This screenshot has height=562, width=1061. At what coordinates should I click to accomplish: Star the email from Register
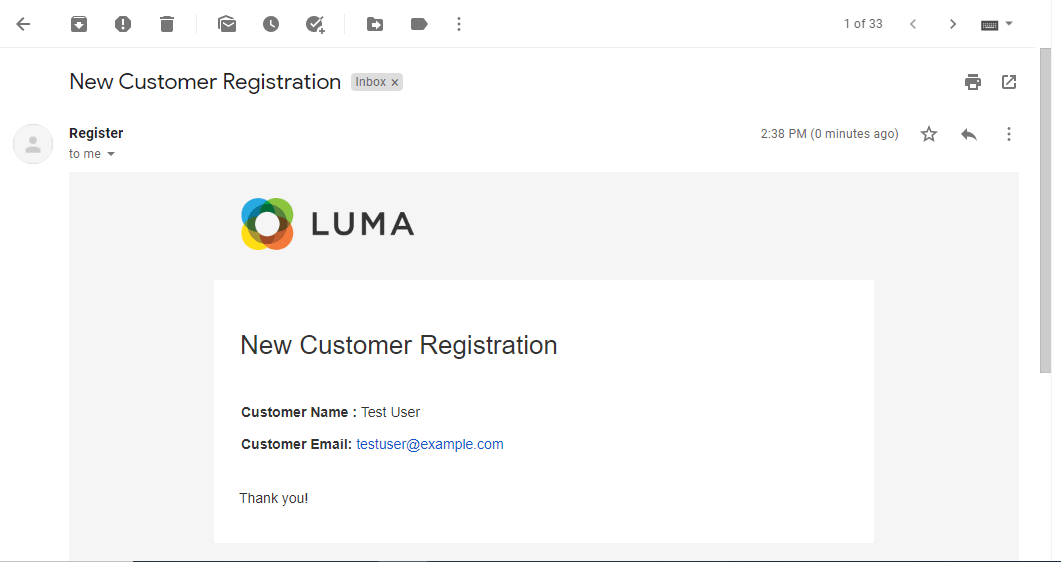929,134
